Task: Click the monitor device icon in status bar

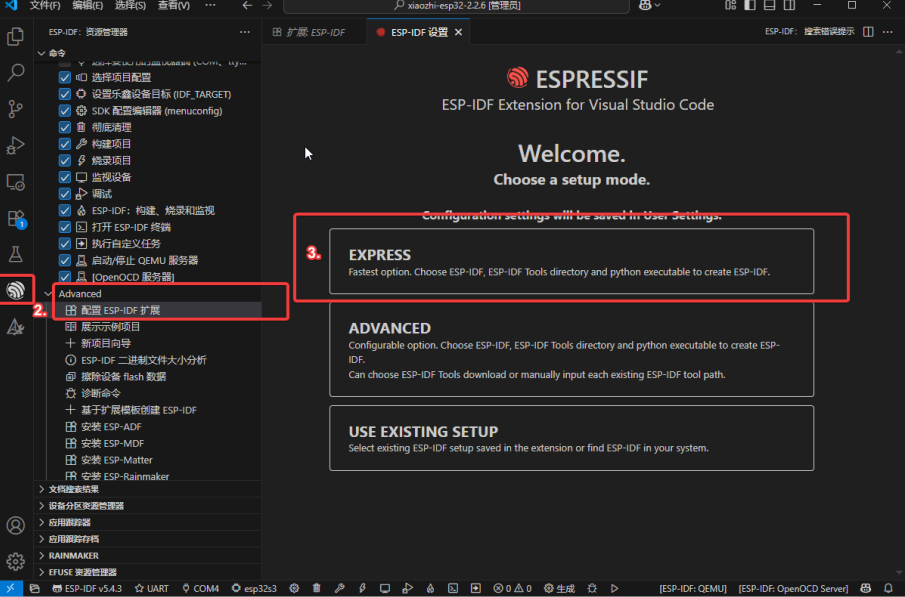Action: point(385,588)
